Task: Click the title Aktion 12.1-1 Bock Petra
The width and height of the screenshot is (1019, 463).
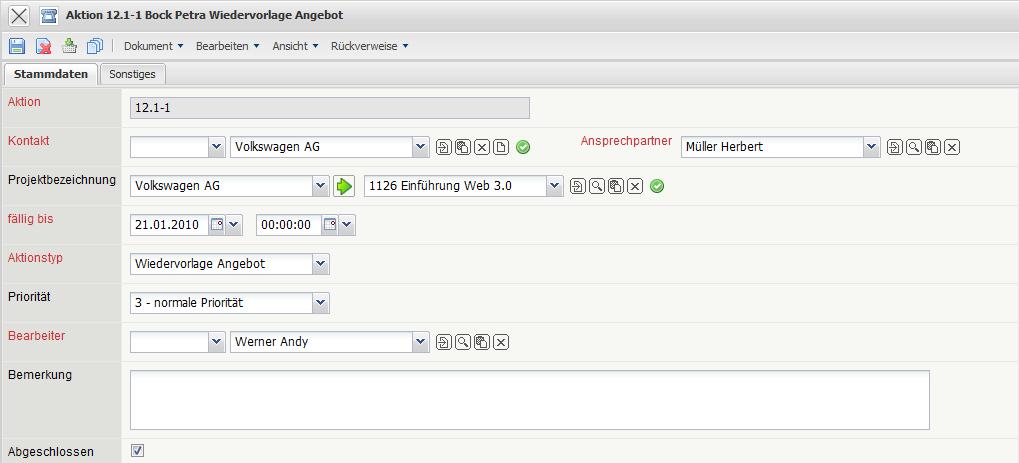Action: 205,15
